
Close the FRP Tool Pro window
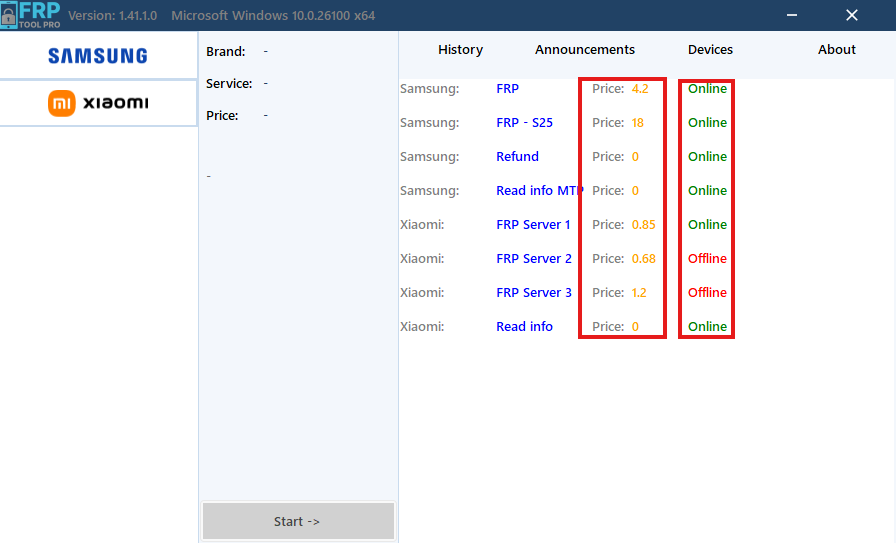click(x=851, y=15)
